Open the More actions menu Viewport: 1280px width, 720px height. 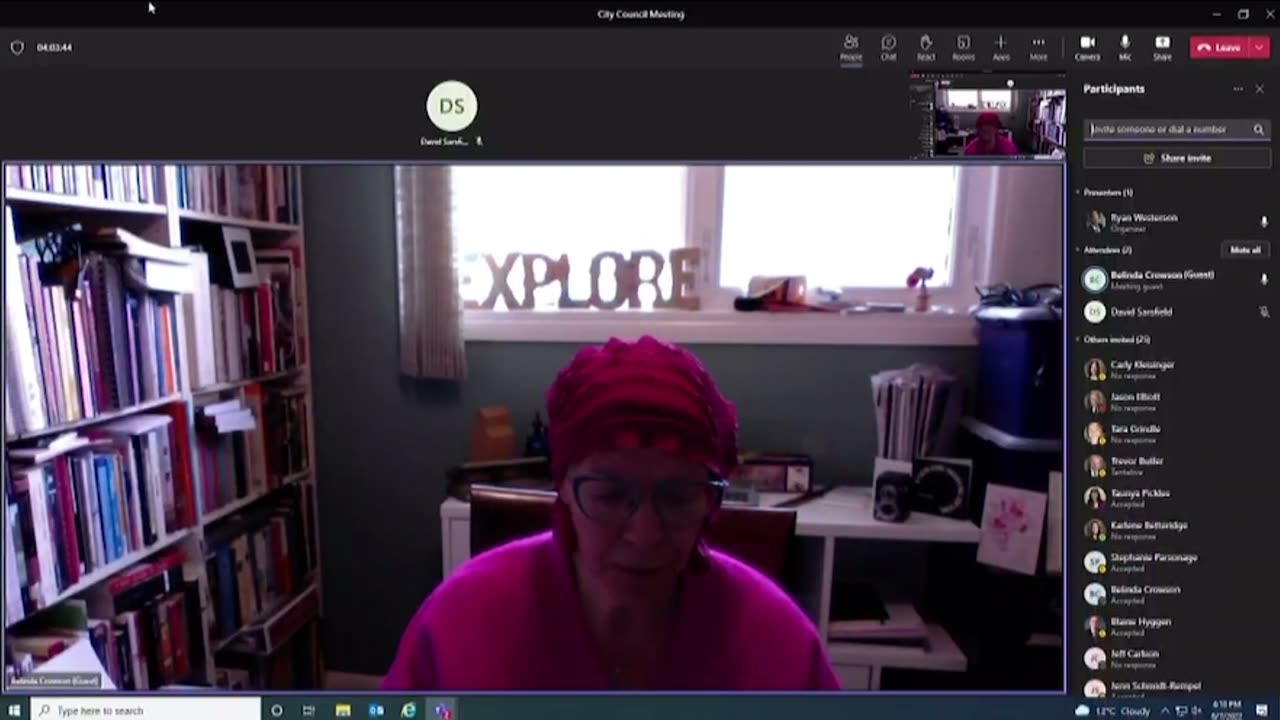[1038, 47]
